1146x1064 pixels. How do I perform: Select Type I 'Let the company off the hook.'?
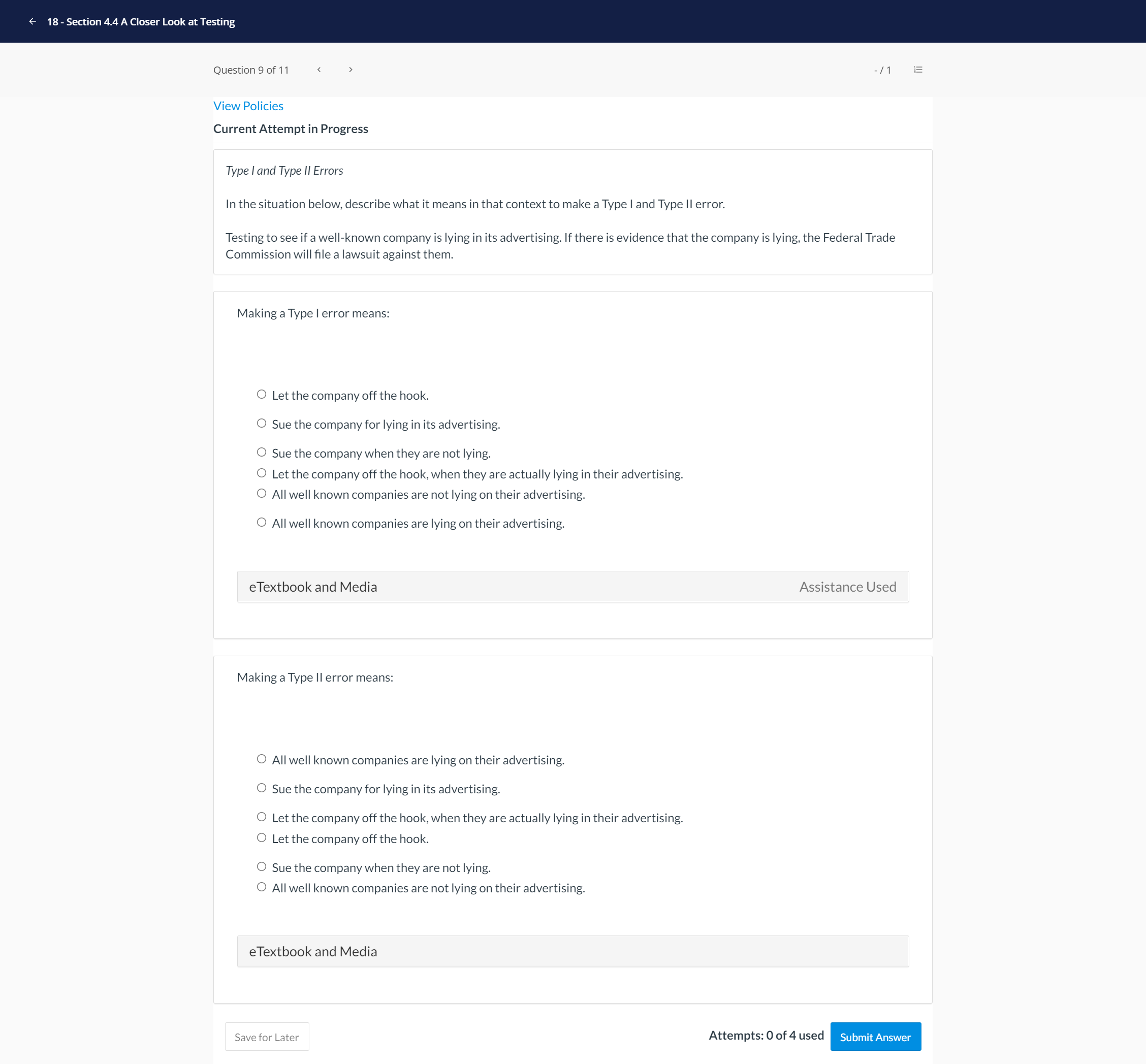(x=262, y=395)
